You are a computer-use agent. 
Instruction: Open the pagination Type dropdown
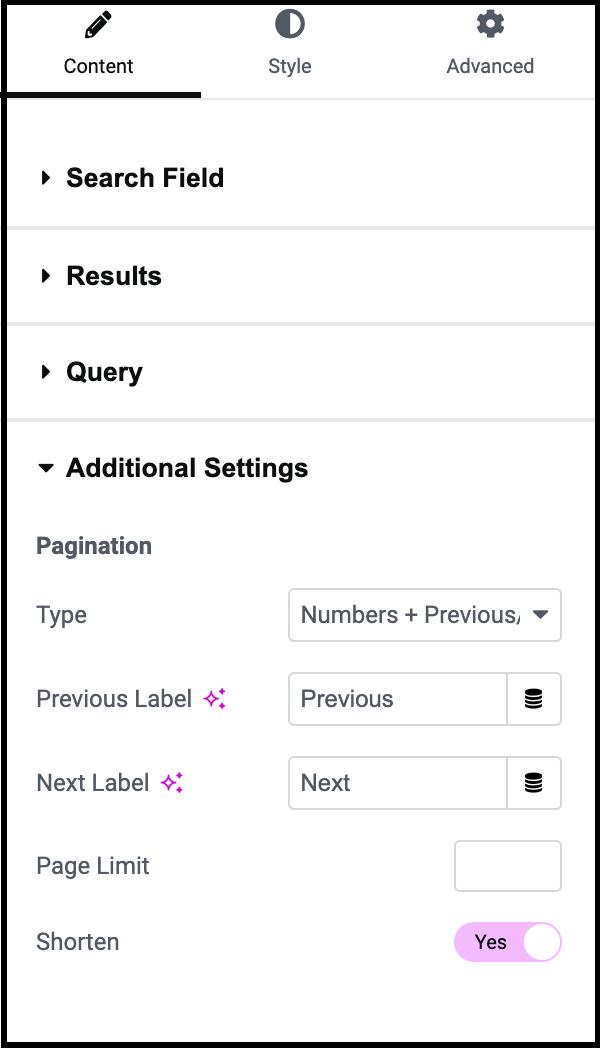(425, 615)
